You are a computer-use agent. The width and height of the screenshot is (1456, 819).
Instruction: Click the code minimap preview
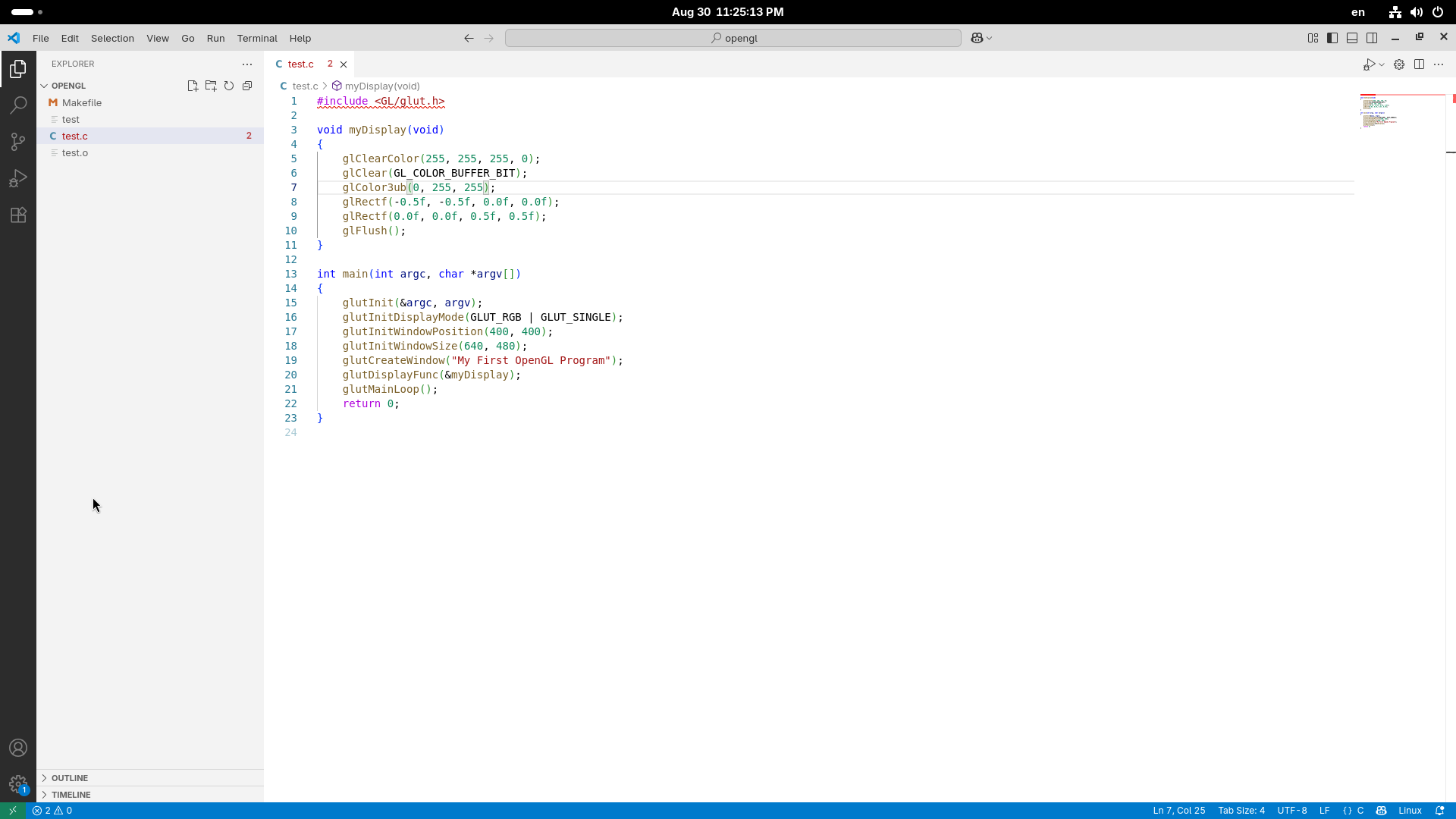point(1402,111)
